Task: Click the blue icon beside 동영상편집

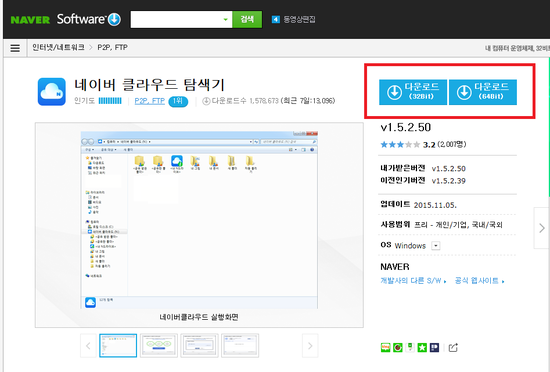Action: click(x=276, y=19)
